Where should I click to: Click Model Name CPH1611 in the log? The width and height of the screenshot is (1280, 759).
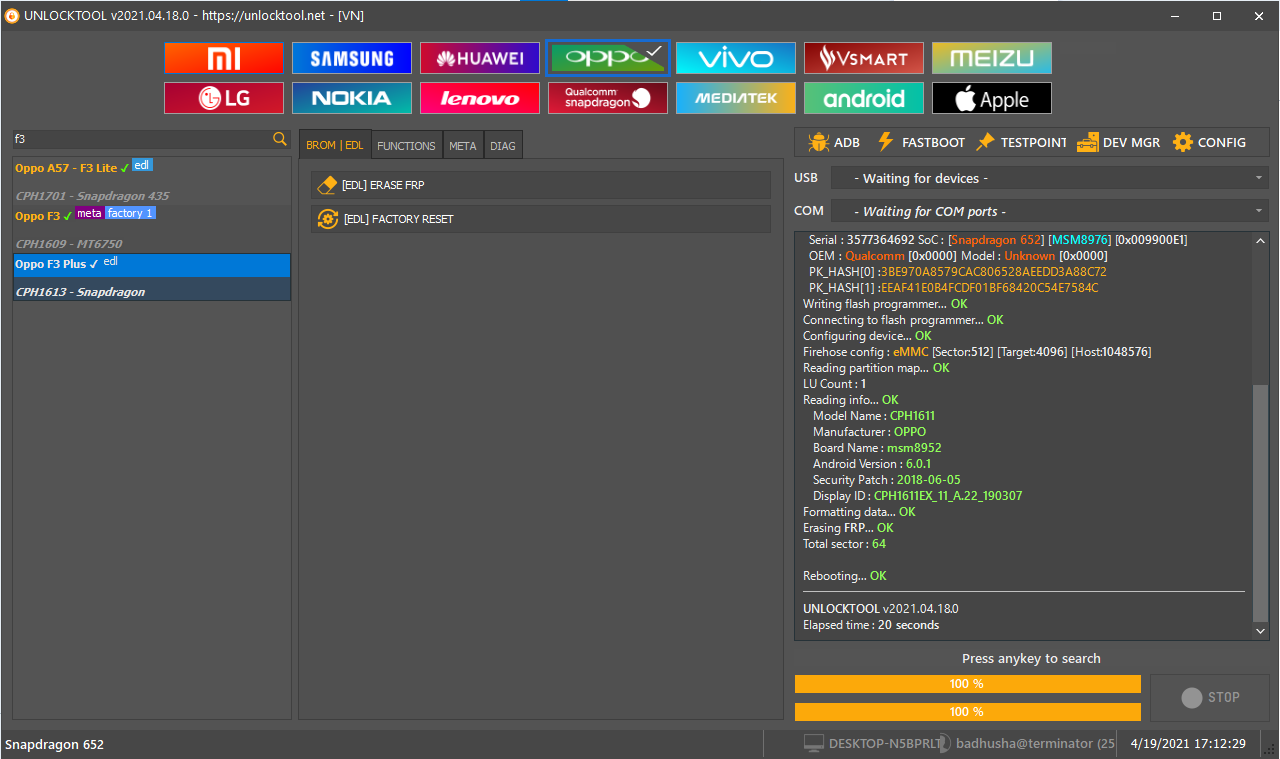(874, 416)
